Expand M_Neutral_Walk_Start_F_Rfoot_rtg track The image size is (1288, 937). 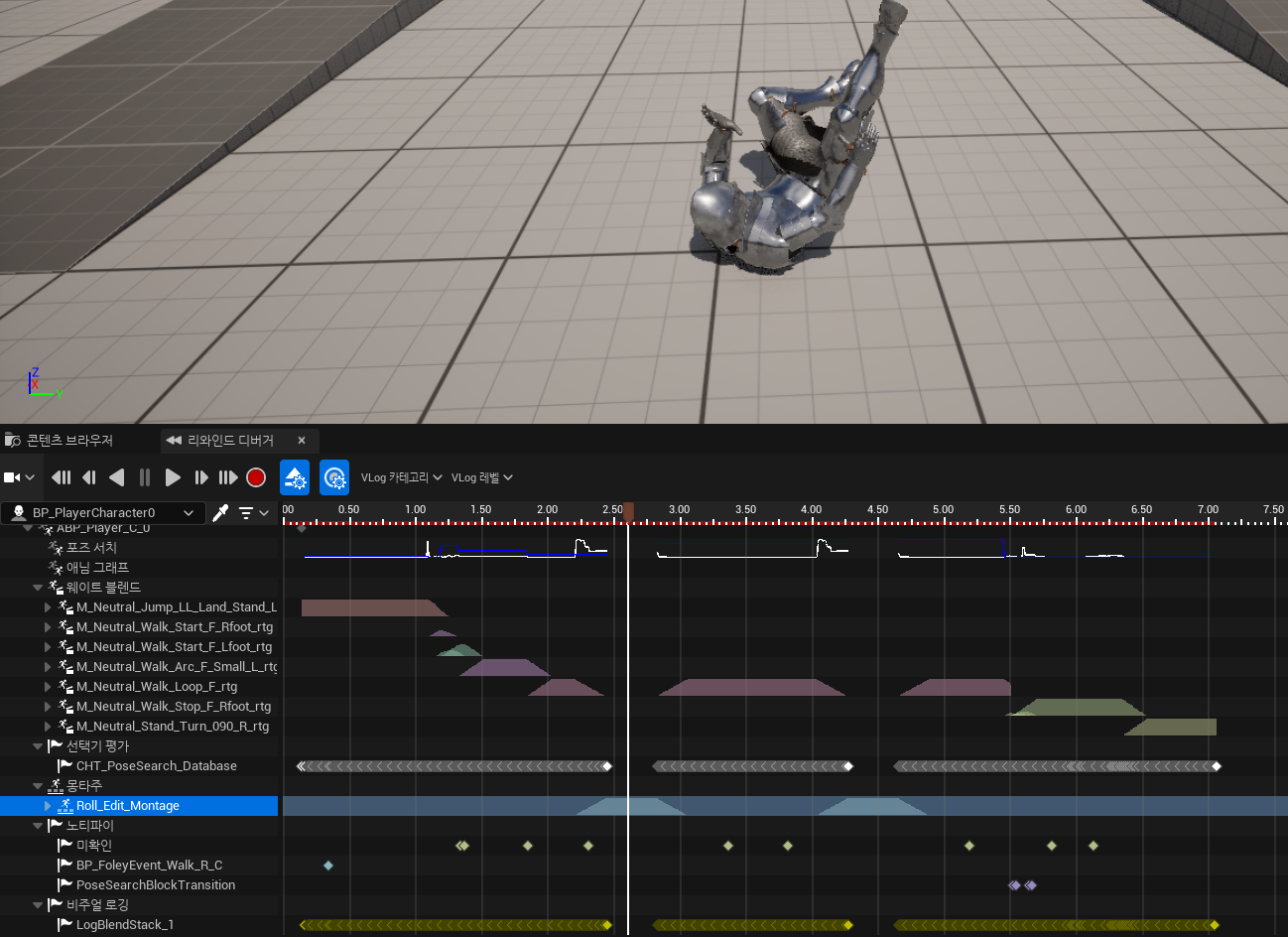[x=48, y=626]
